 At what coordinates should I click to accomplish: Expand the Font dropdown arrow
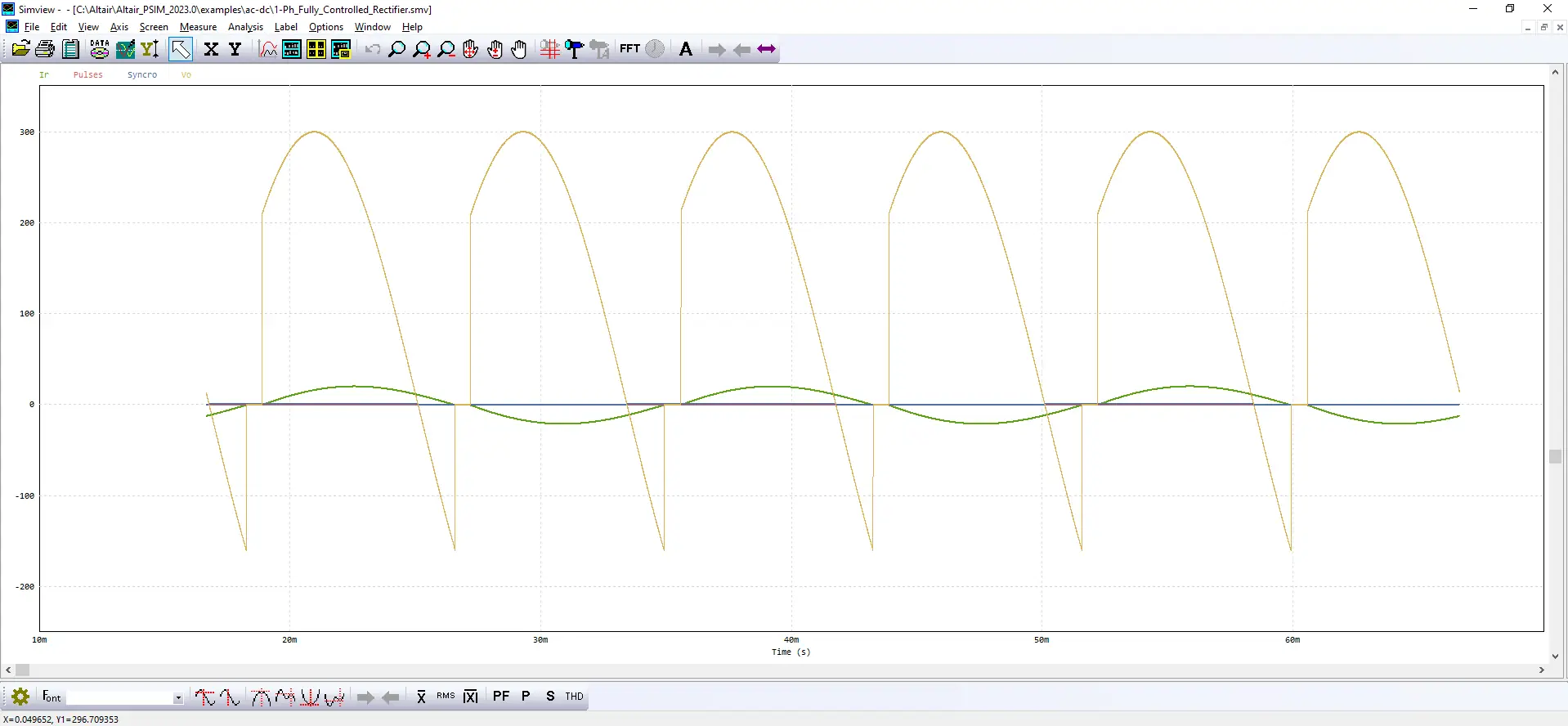click(x=177, y=697)
